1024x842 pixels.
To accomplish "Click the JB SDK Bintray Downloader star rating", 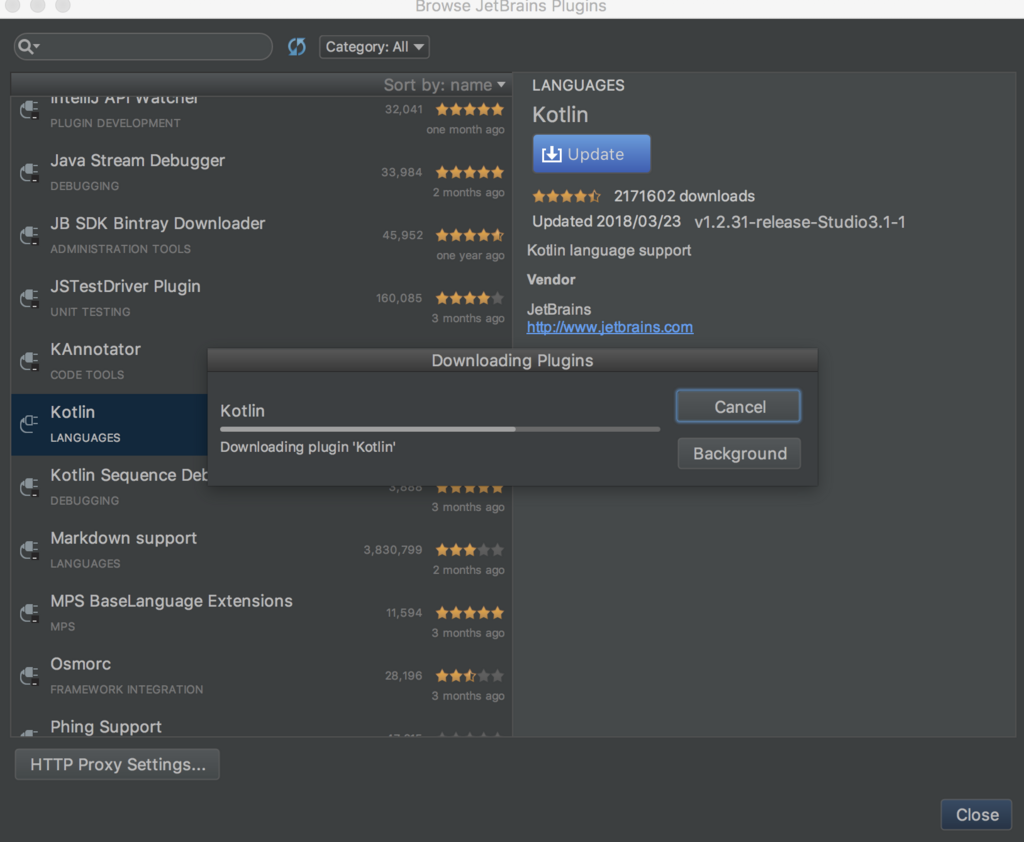I will point(470,235).
